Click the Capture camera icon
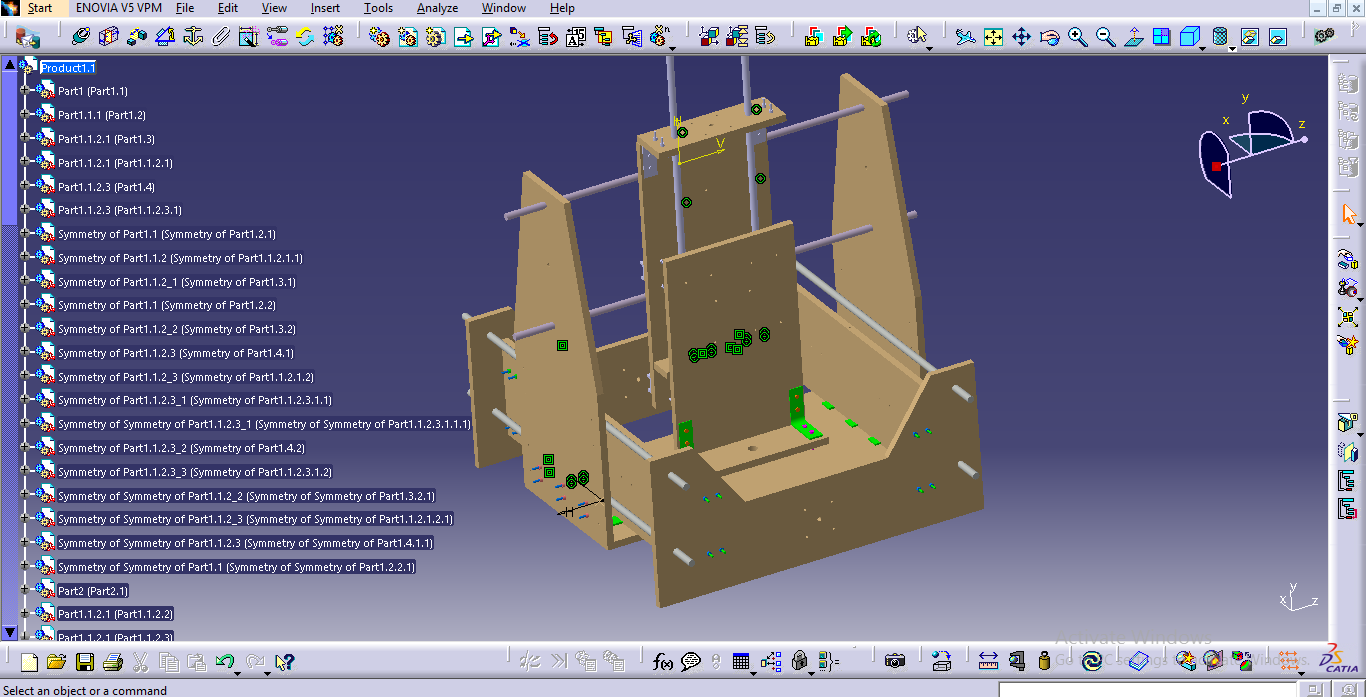 point(895,661)
